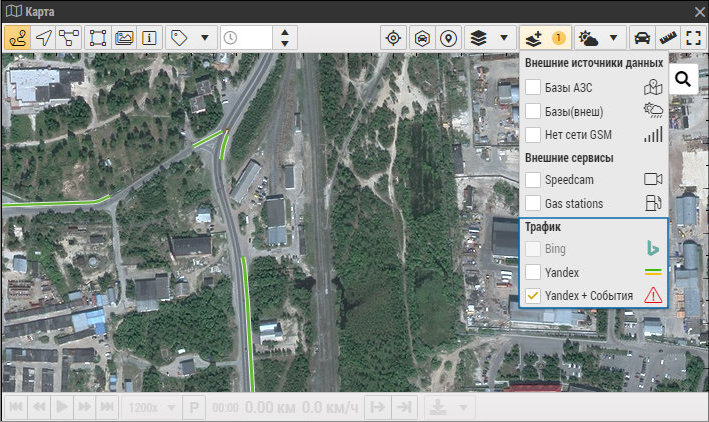Open the map images gallery icon

point(123,38)
